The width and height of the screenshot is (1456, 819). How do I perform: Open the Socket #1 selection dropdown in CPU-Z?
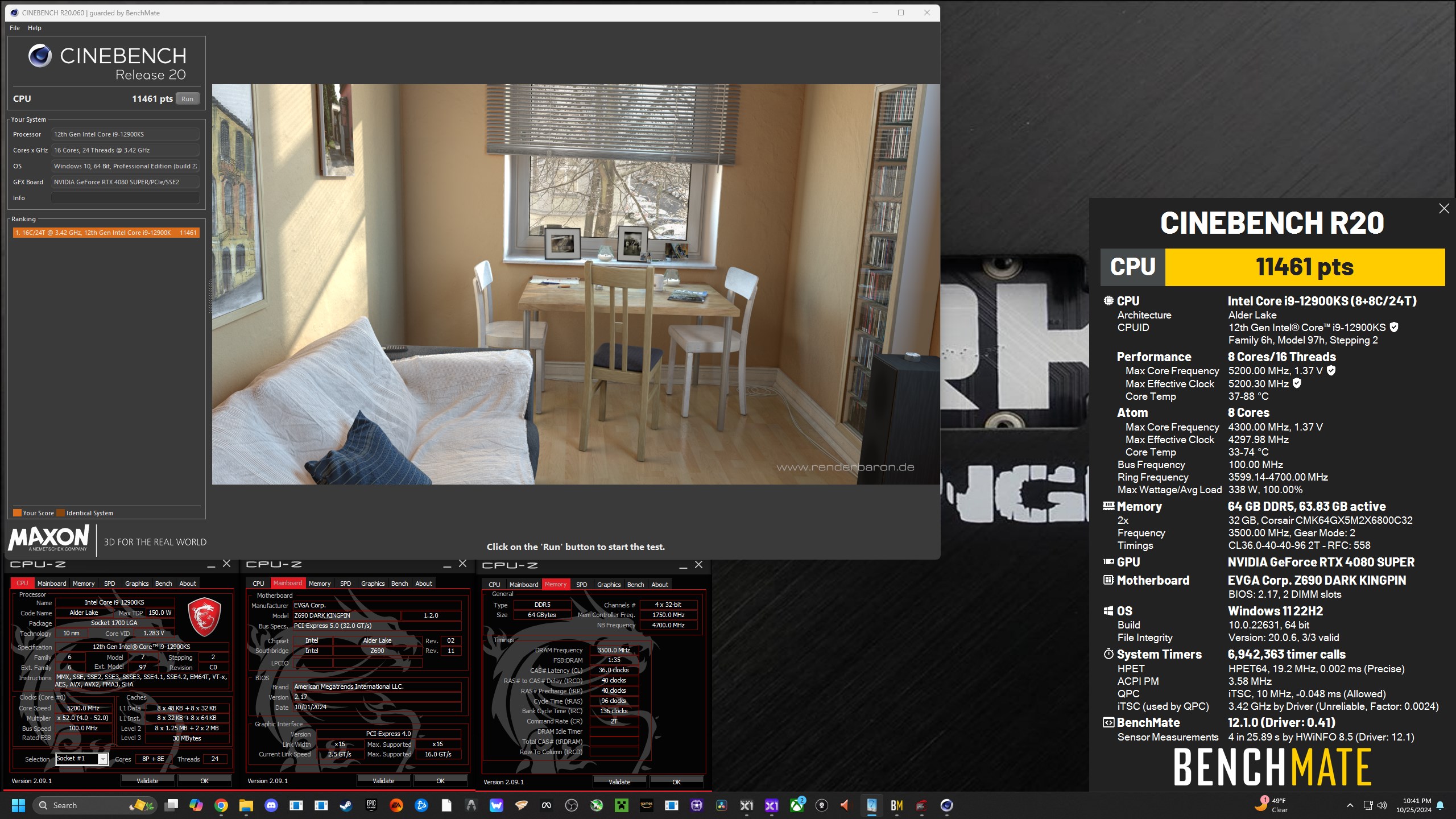coord(82,759)
